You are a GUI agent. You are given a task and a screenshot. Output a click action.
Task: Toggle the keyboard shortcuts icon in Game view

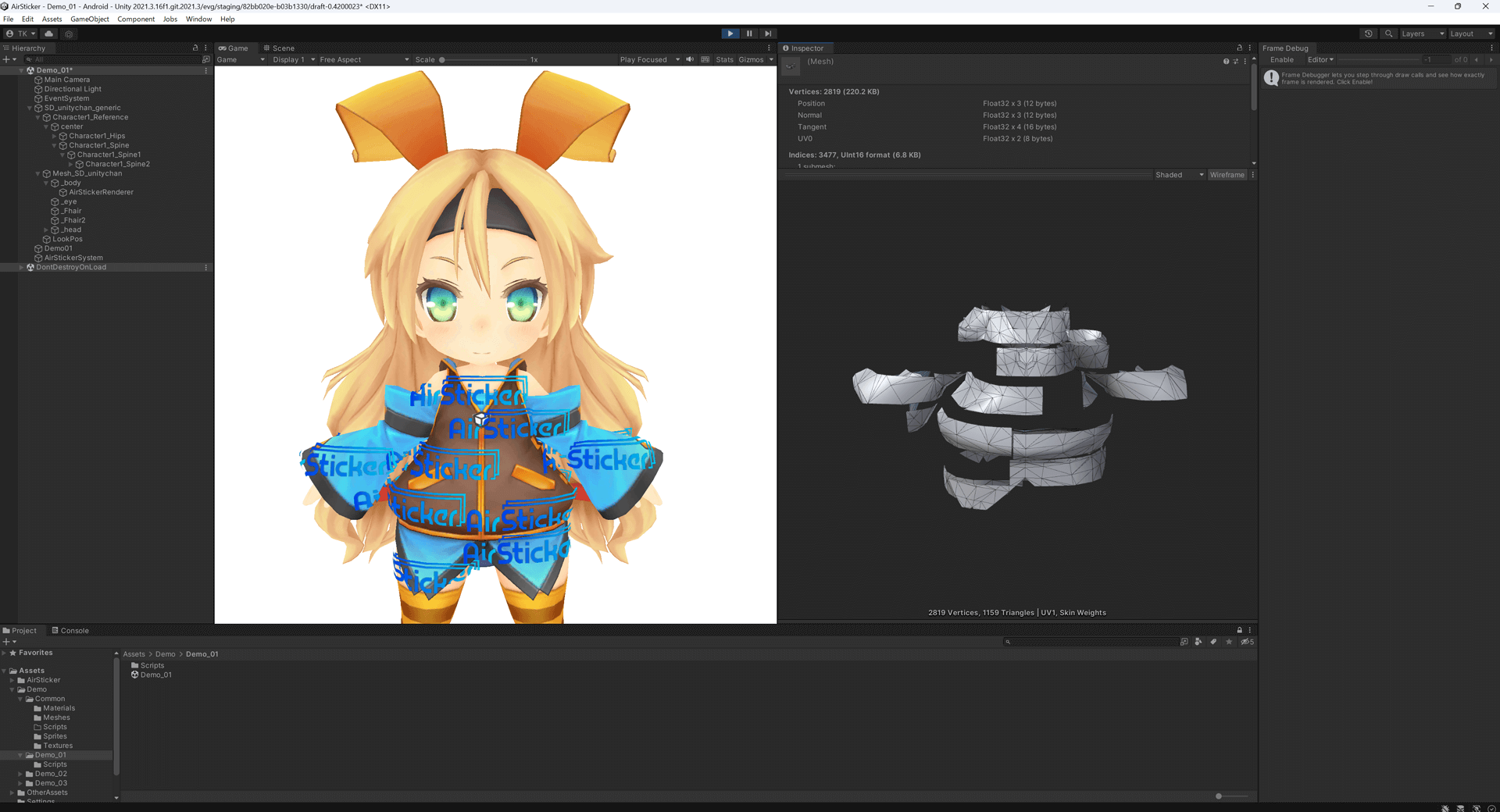coord(705,59)
